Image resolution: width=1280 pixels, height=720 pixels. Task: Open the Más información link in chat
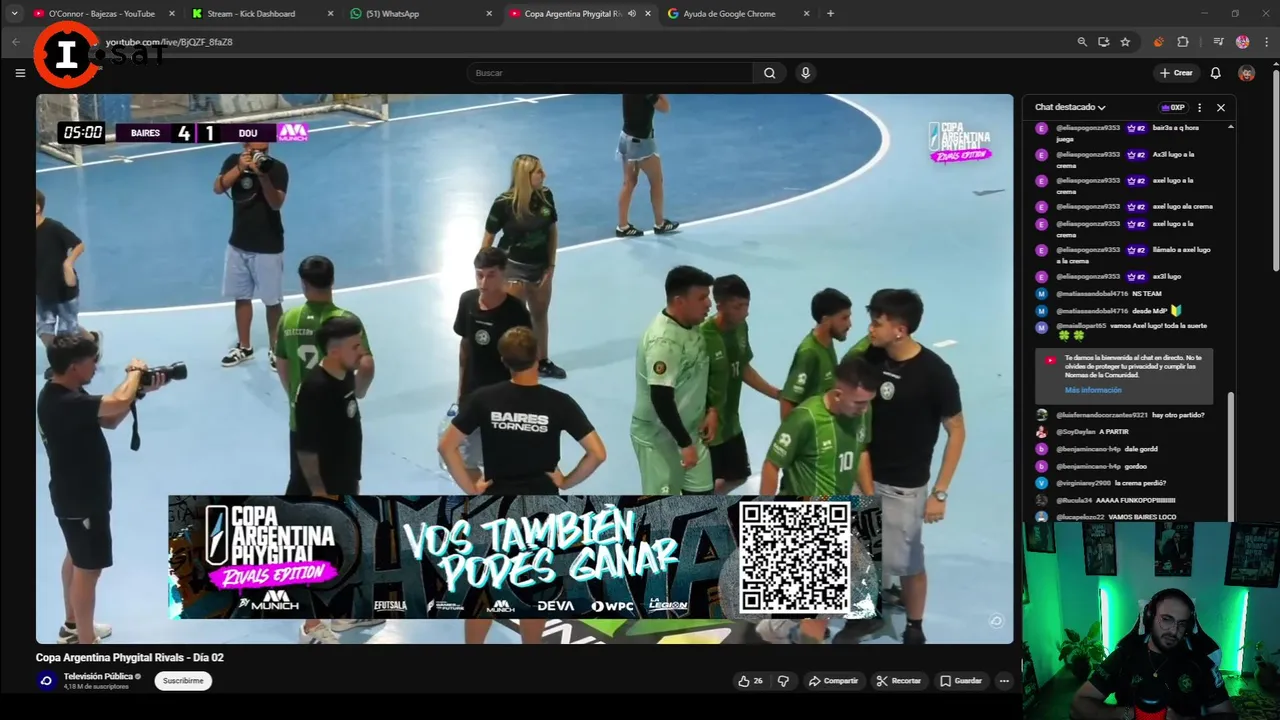[x=1093, y=390]
